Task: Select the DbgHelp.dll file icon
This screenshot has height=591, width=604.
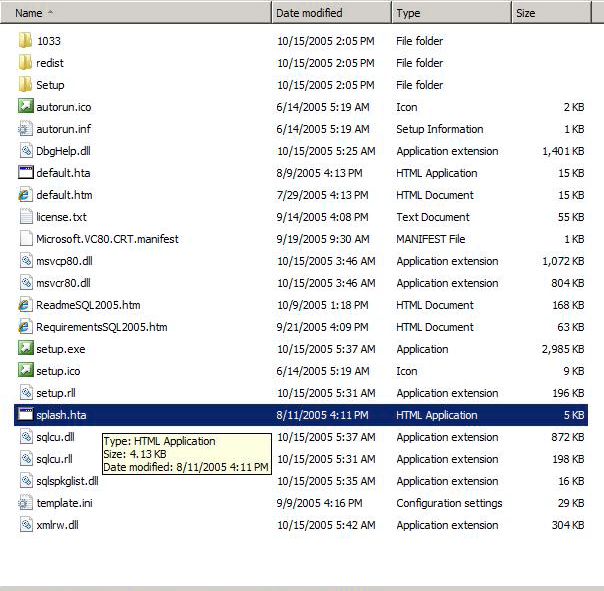Action: pos(26,151)
